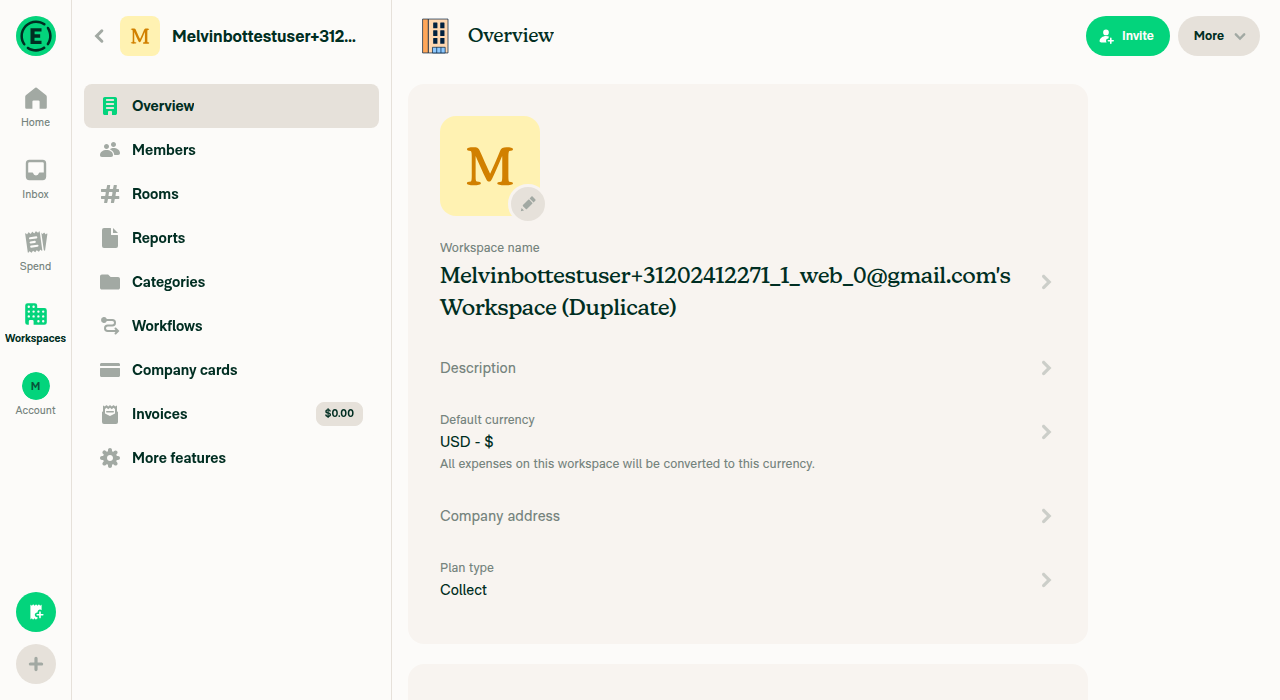Click the $0.00 invoices badge
The image size is (1280, 700).
(x=339, y=413)
